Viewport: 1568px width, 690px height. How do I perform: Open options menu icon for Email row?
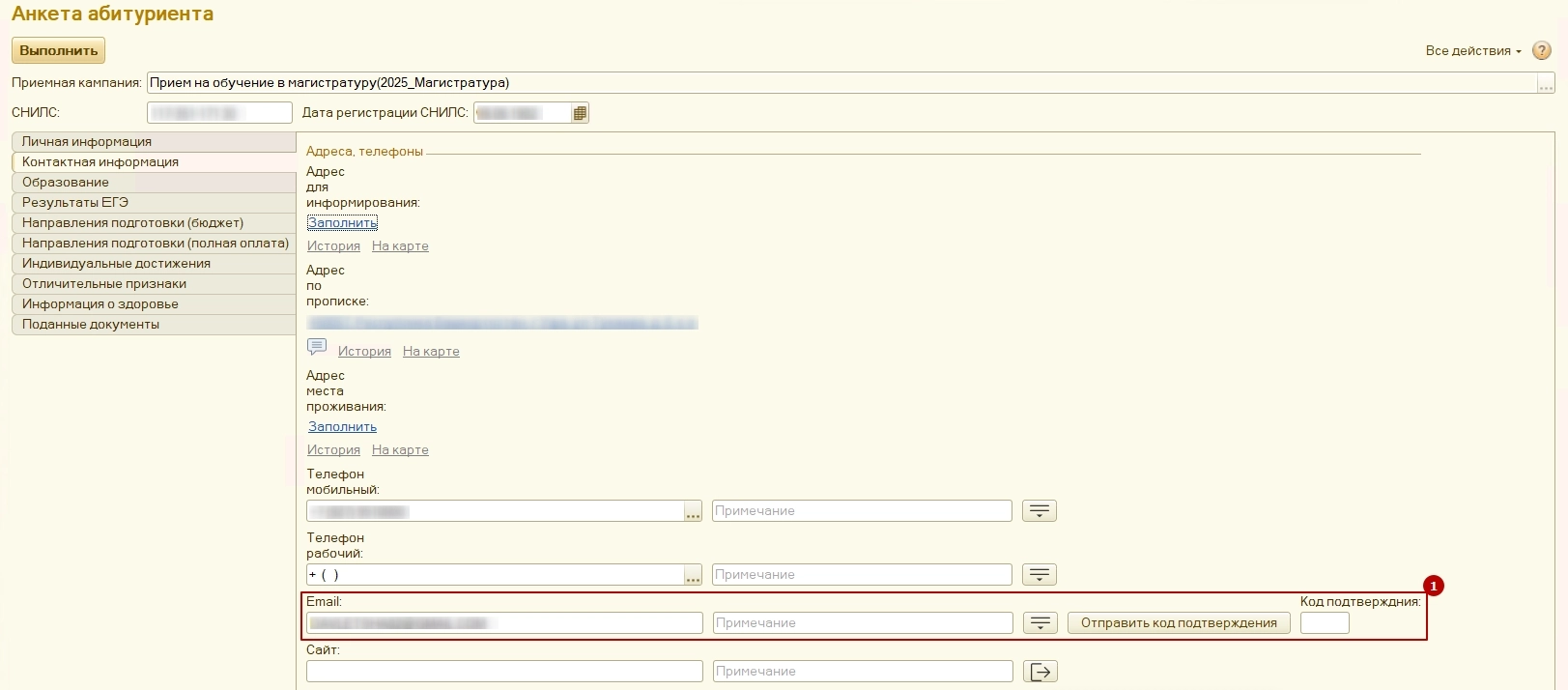[x=1041, y=623]
